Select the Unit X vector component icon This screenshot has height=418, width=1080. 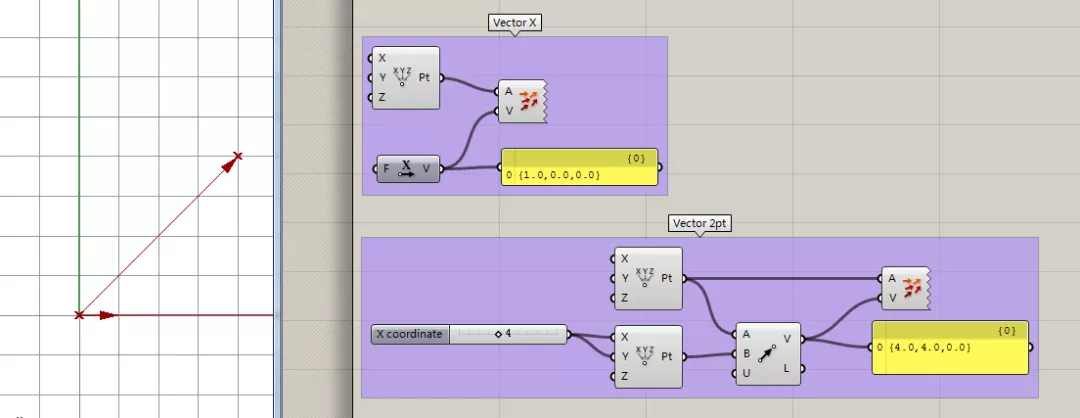coord(407,169)
